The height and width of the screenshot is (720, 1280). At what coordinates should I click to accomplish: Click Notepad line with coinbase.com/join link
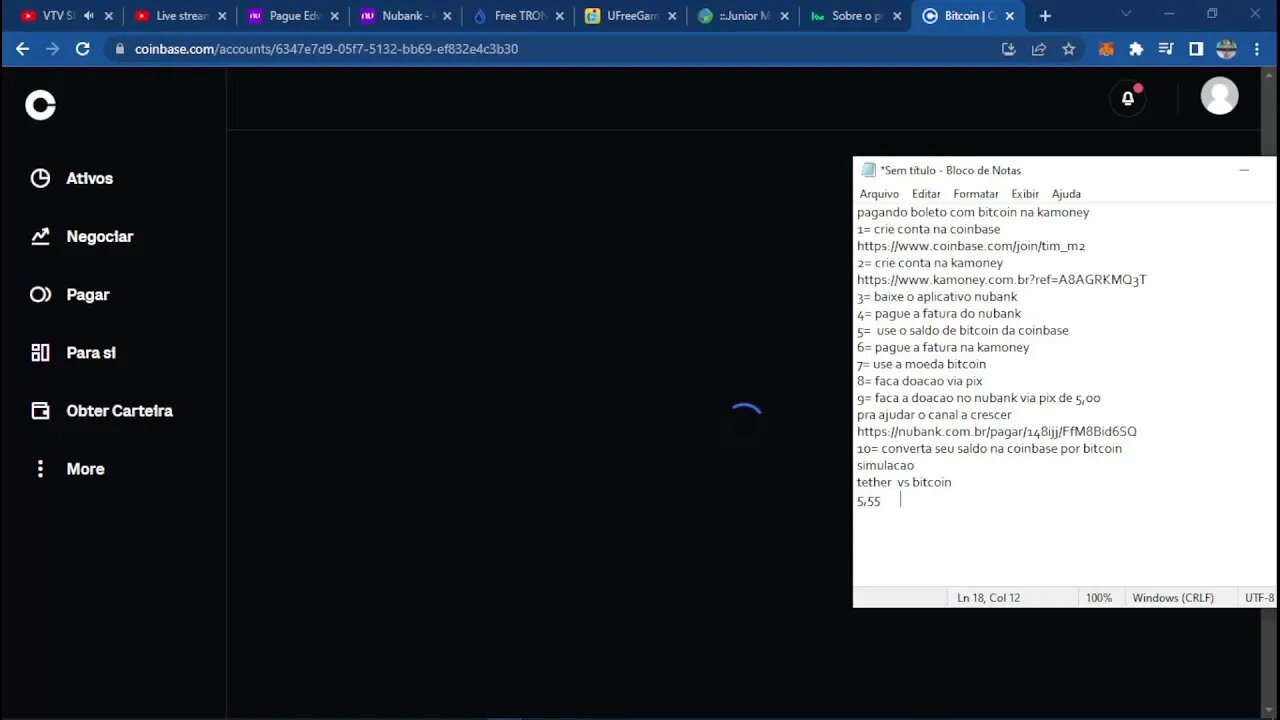[x=971, y=246]
